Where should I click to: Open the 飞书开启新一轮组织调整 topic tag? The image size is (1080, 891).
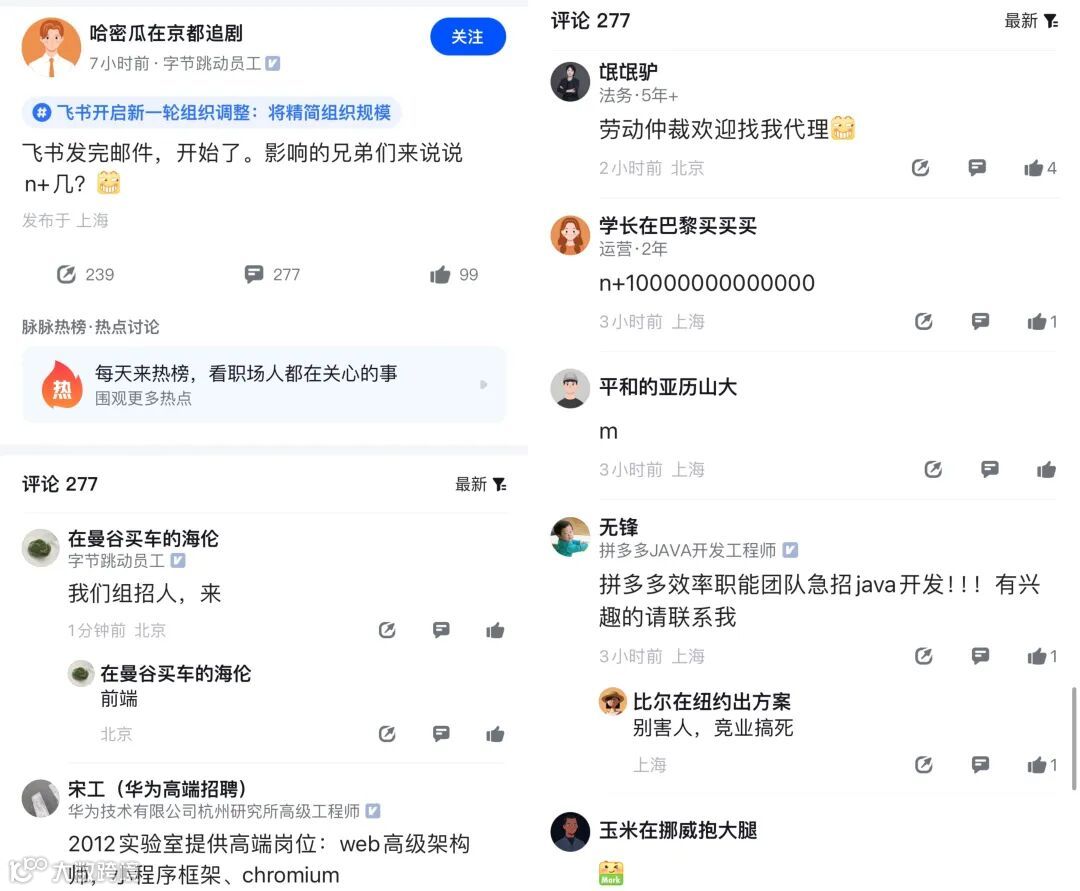coord(211,112)
